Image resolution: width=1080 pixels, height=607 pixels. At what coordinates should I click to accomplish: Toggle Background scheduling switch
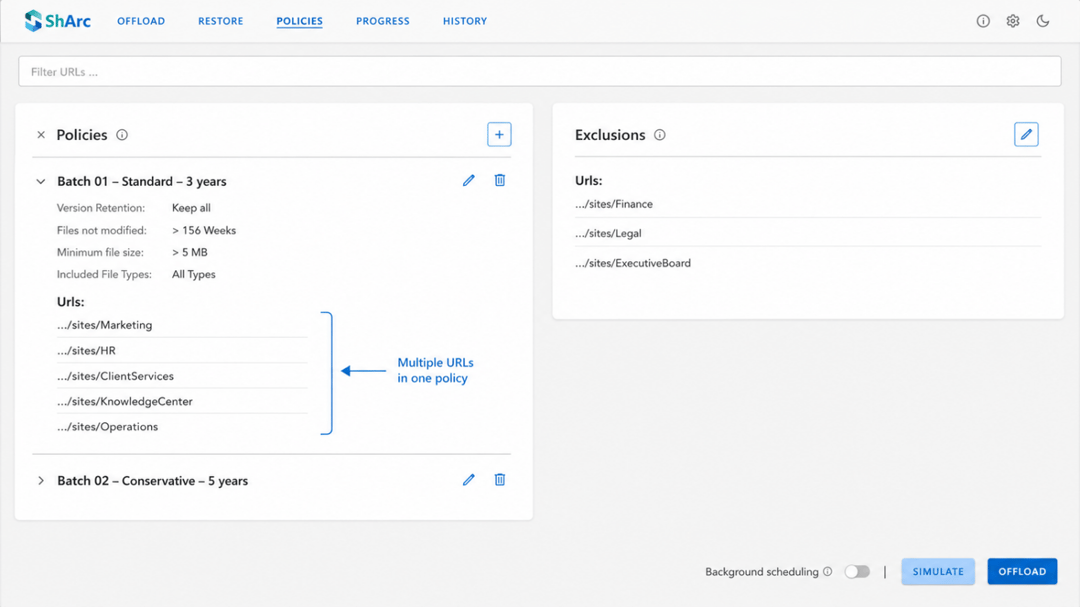coord(858,571)
